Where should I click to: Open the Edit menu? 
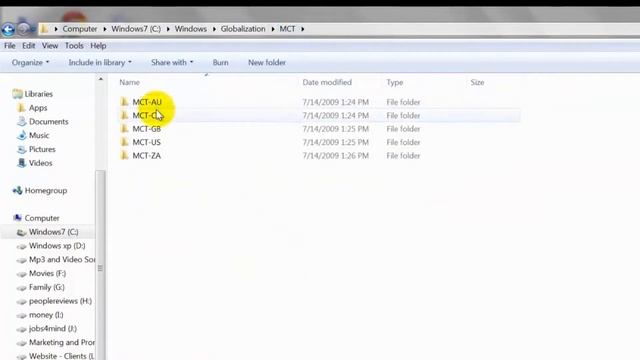coord(29,46)
